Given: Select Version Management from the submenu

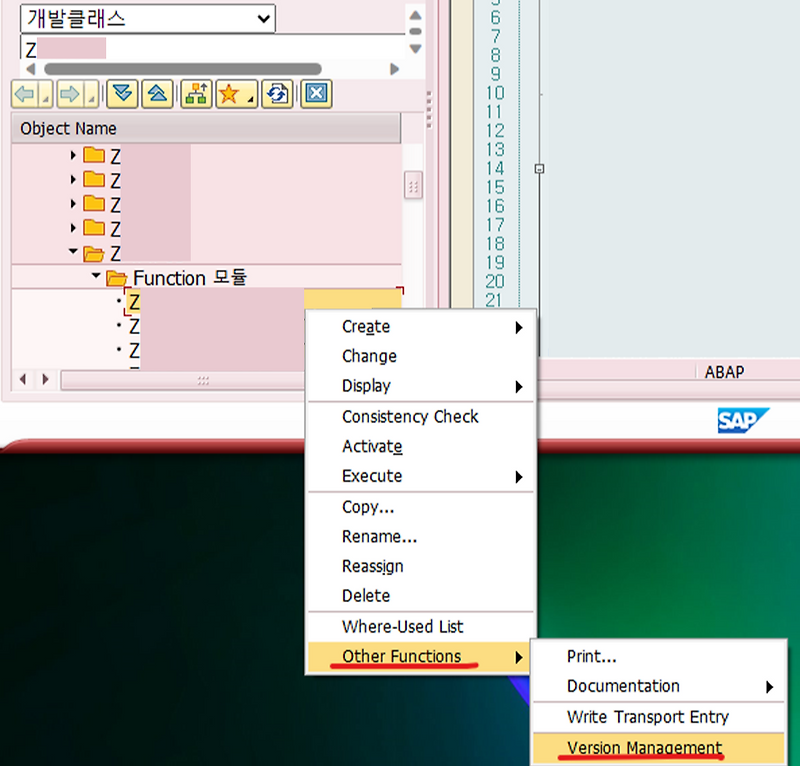Looking at the screenshot, I should tap(643, 748).
